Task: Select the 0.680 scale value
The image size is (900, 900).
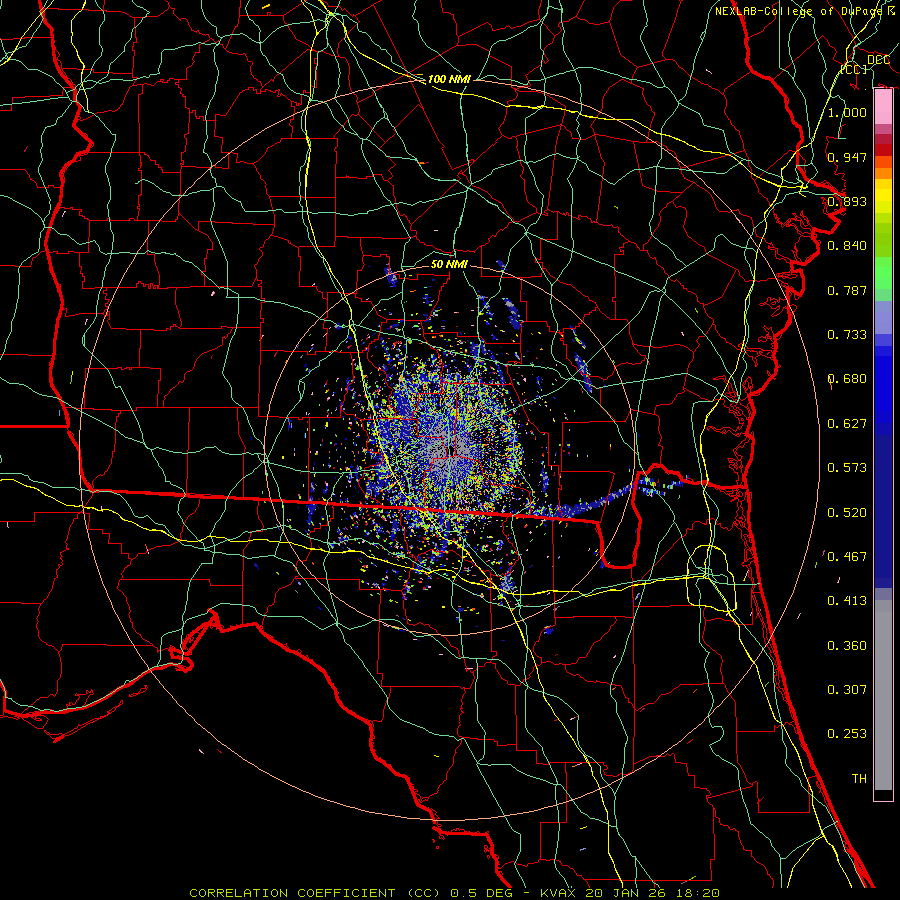Action: click(x=847, y=379)
